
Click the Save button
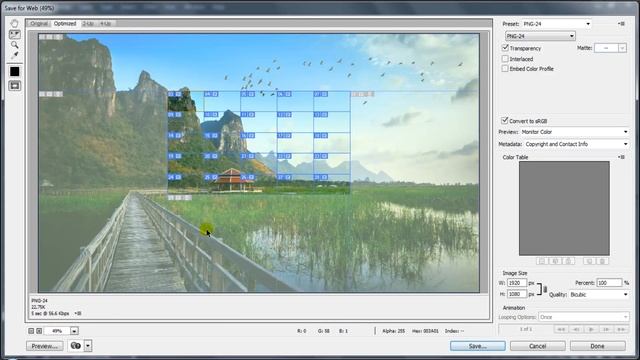tap(478, 346)
